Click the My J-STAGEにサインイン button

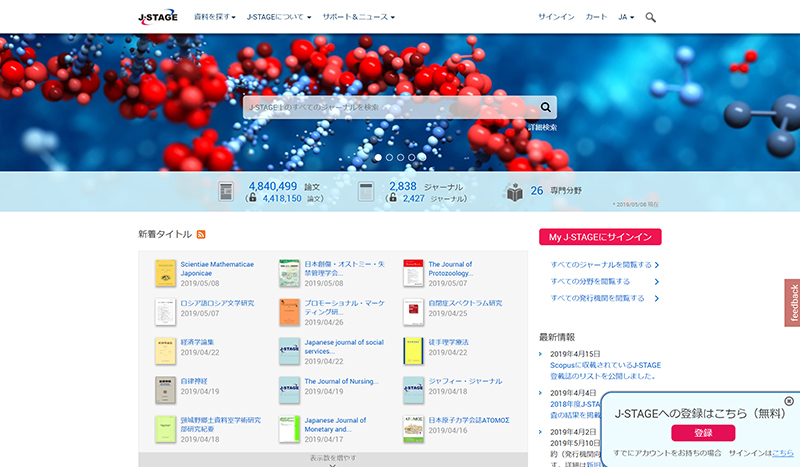click(600, 237)
